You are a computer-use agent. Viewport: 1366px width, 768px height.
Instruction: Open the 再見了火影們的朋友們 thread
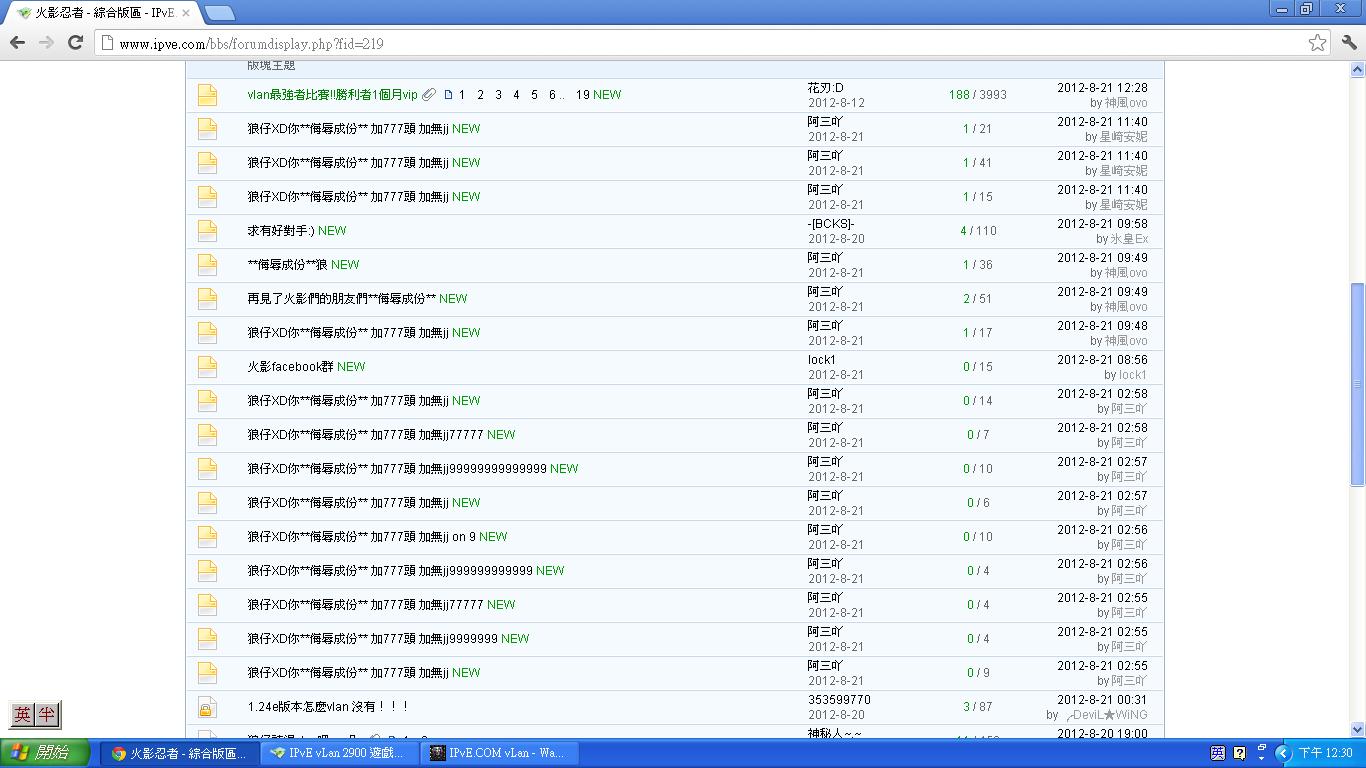(x=341, y=299)
